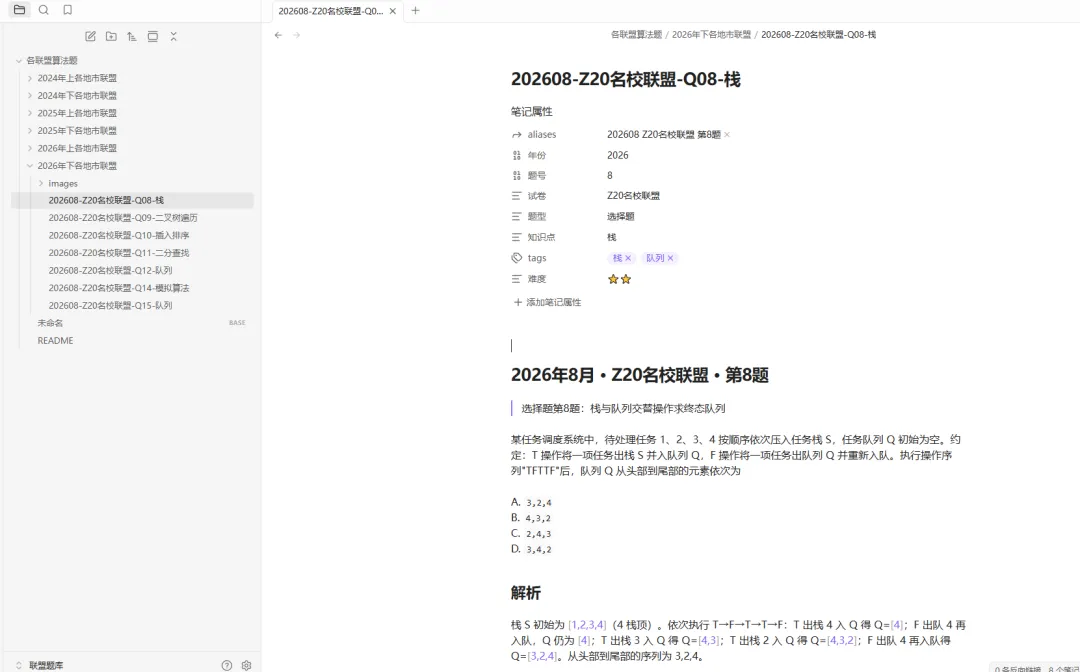Click 添加笔记属性 to add a property
Image resolution: width=1080 pixels, height=672 pixels.
[x=548, y=302]
